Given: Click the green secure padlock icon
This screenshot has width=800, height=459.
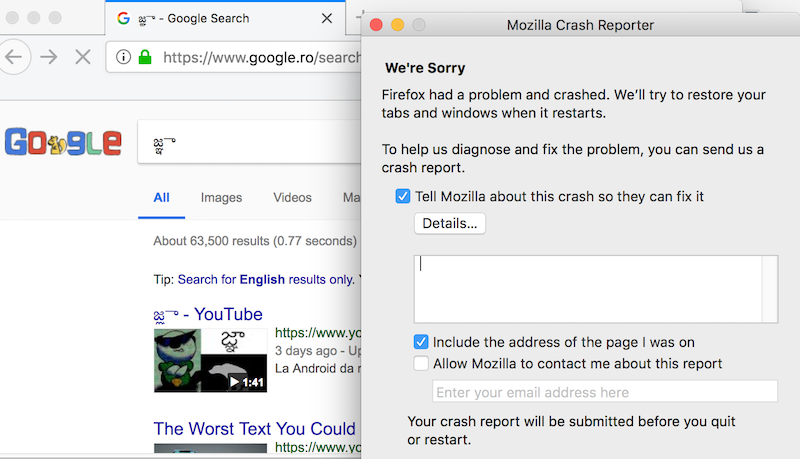Looking at the screenshot, I should point(145,57).
